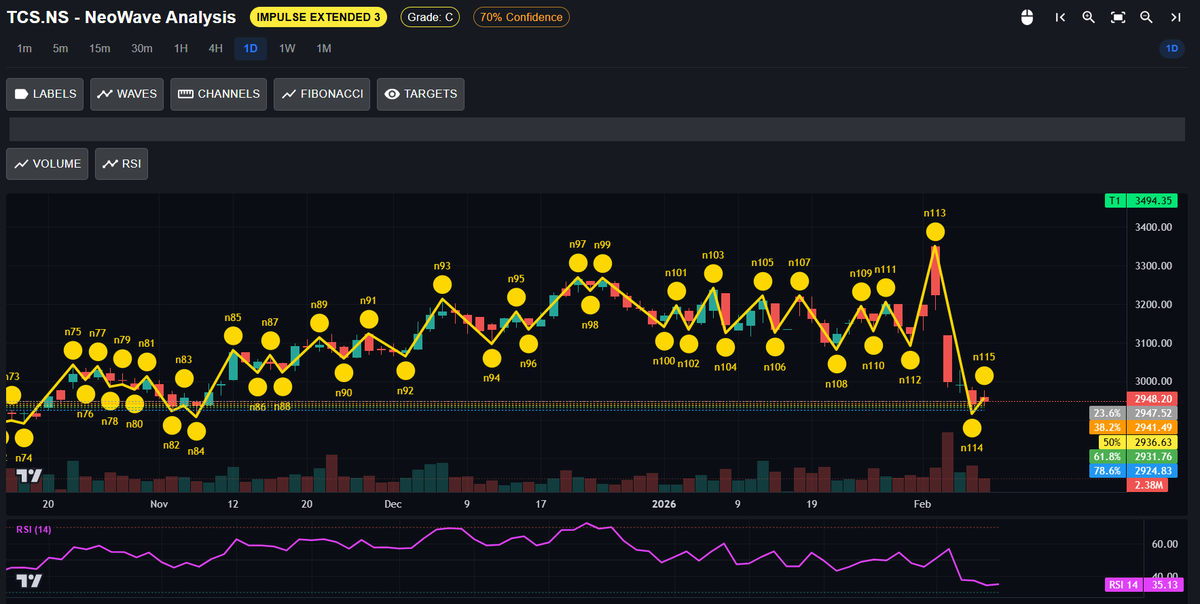Toggle FIBONACCI overlay
Image resolution: width=1200 pixels, height=604 pixels.
pyautogui.click(x=322, y=94)
